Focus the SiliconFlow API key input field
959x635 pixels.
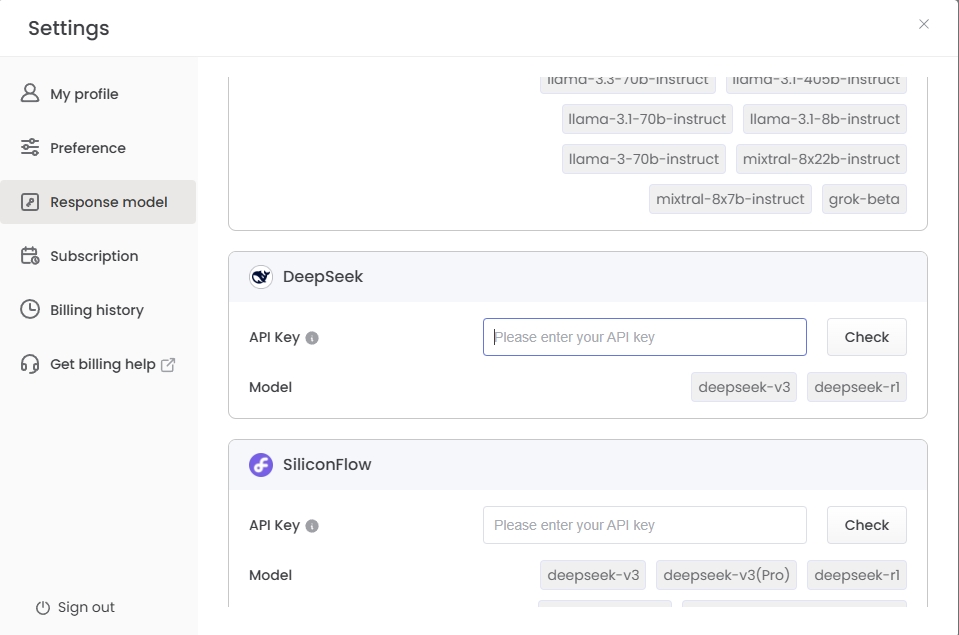point(644,525)
